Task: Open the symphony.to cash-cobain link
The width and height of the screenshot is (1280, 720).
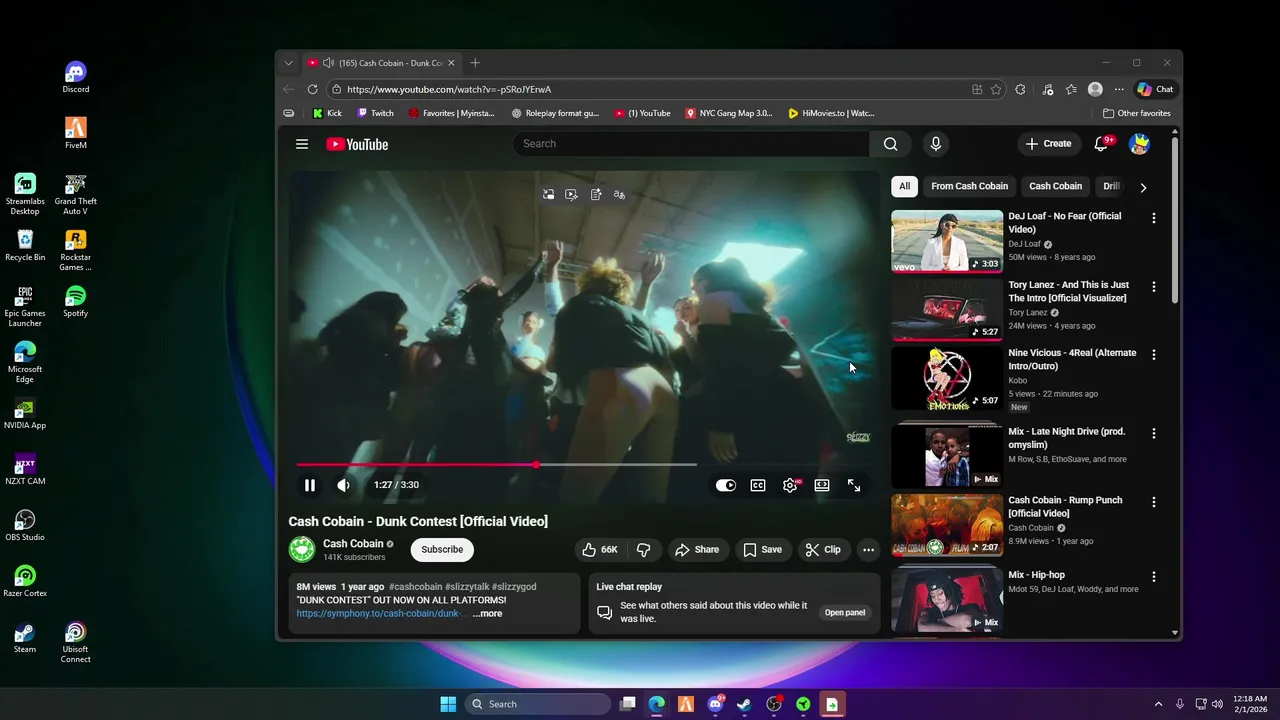Action: pos(380,614)
